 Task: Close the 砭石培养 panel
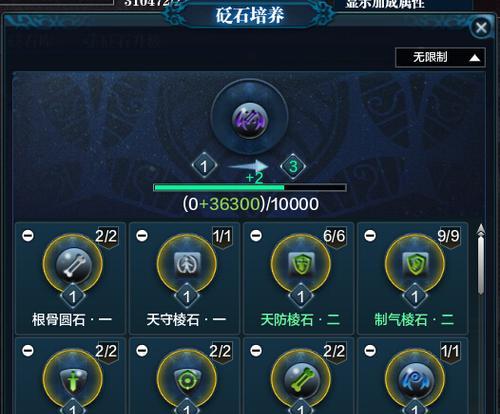click(x=481, y=28)
